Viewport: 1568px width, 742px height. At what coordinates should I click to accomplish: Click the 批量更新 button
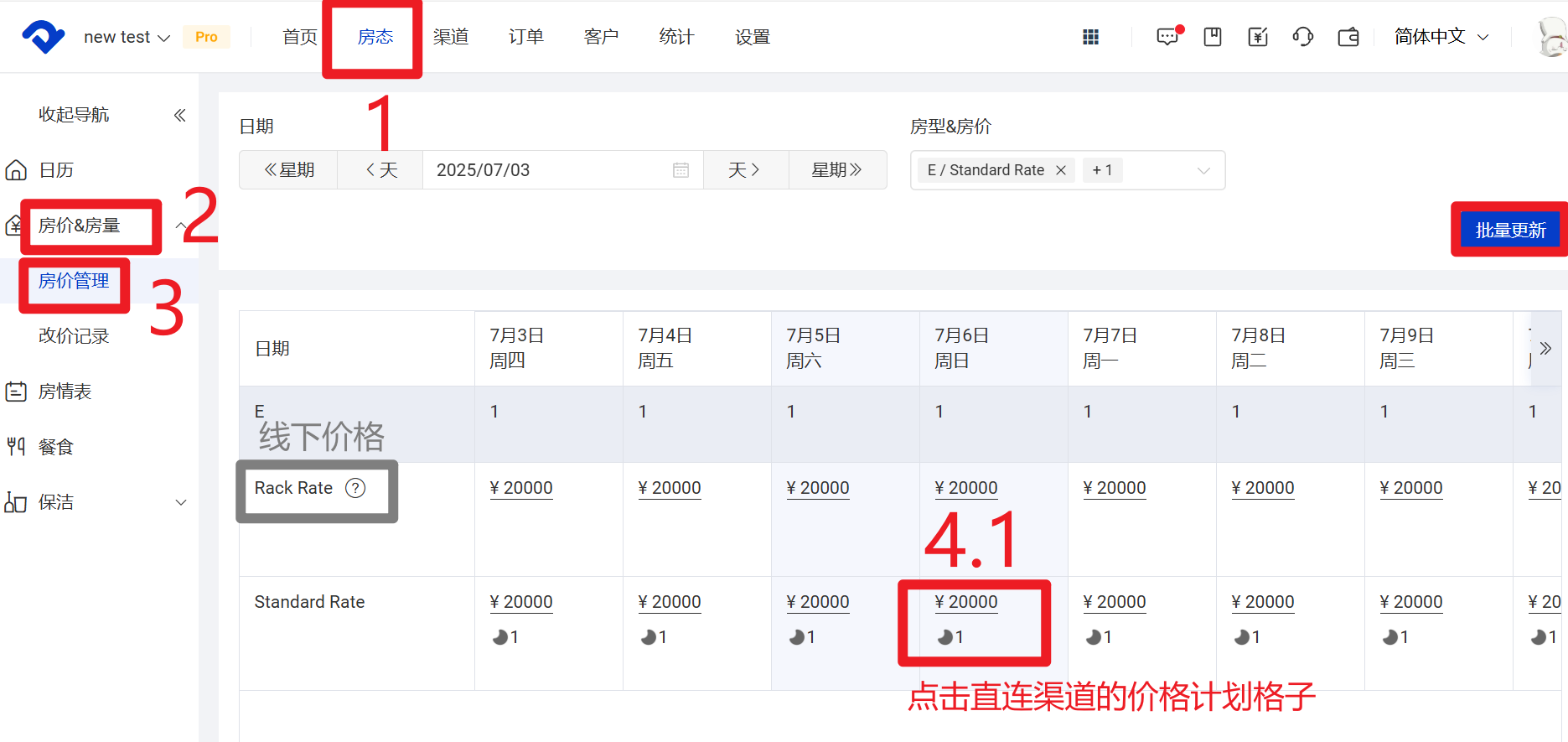click(1510, 230)
